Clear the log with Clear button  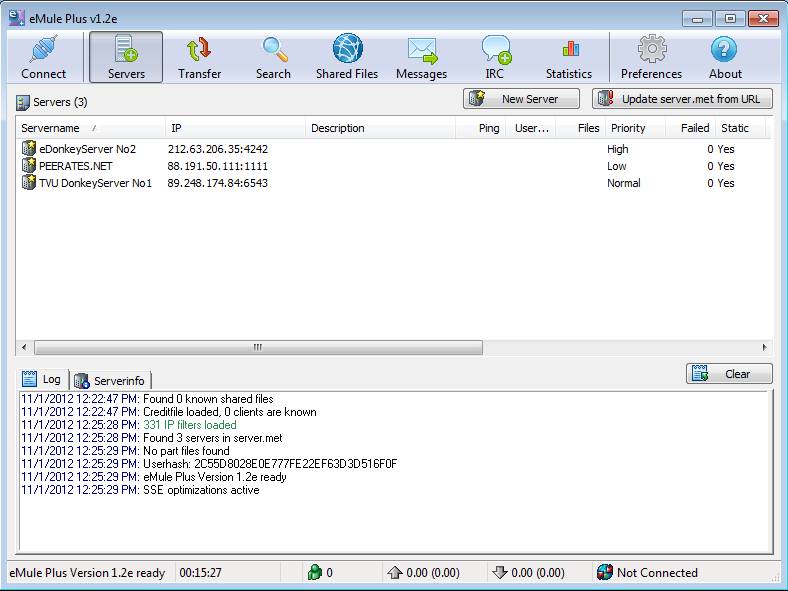click(x=729, y=374)
